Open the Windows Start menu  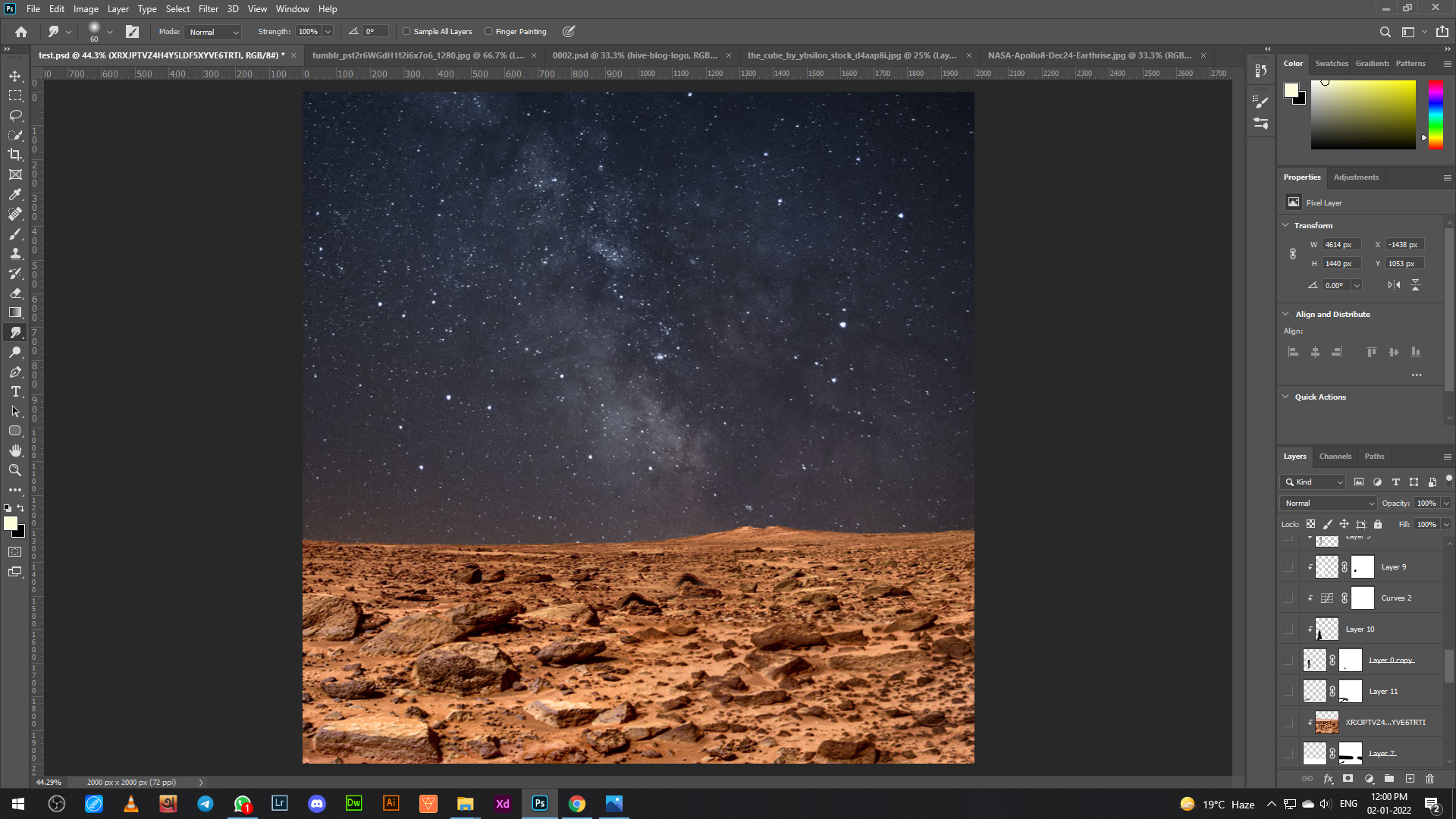[x=18, y=804]
